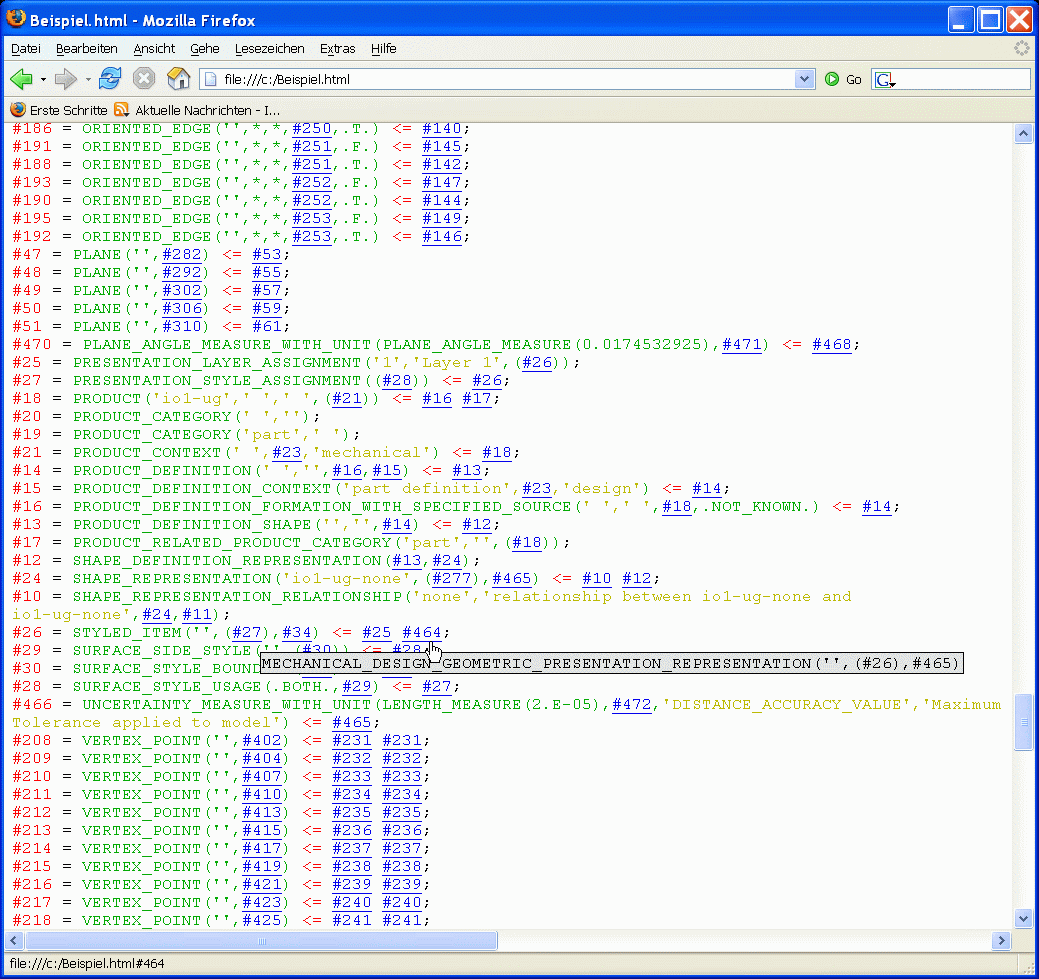Follow the #468 link after PLANE_ANGLE_MEASURE_WITH_UNIT
The width and height of the screenshot is (1039, 979).
coord(831,345)
